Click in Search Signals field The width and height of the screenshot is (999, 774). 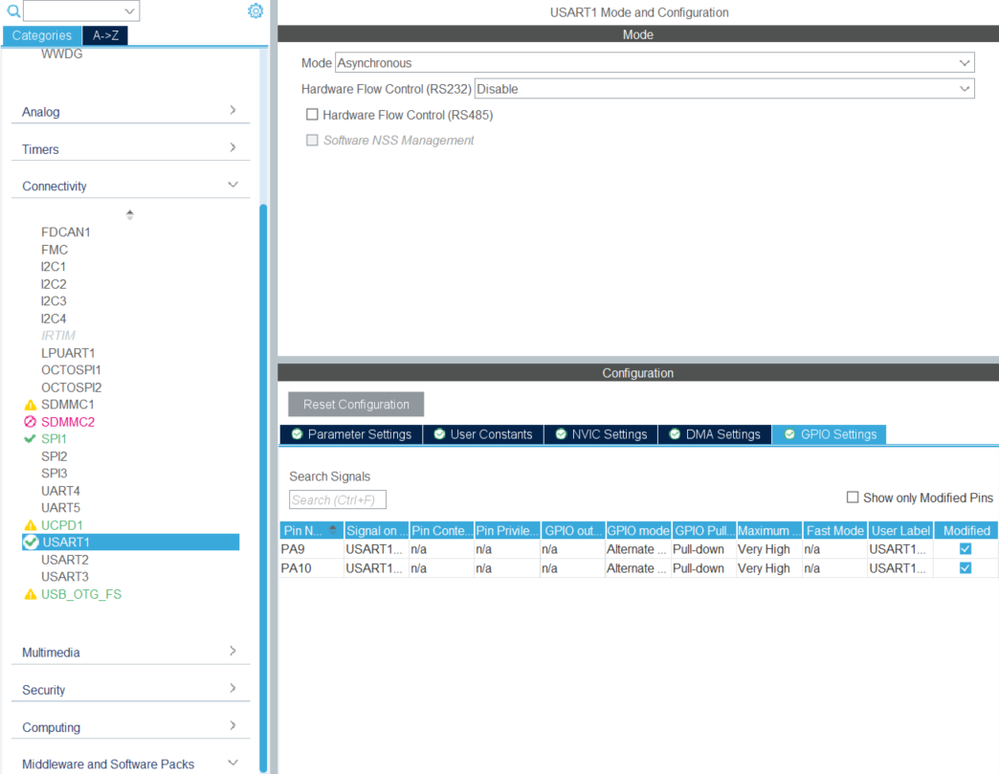338,500
